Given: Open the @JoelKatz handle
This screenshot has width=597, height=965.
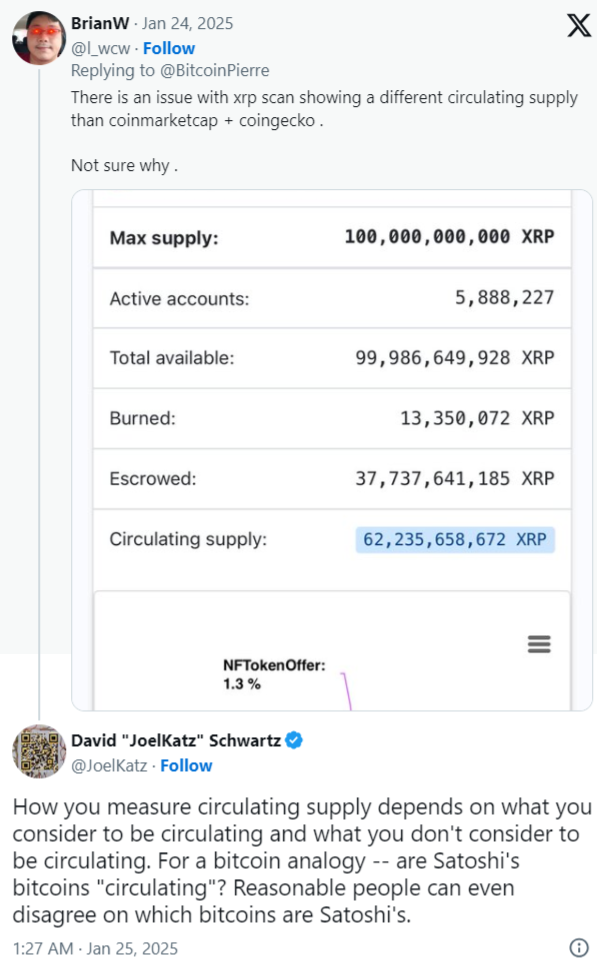Looking at the screenshot, I should coord(109,766).
